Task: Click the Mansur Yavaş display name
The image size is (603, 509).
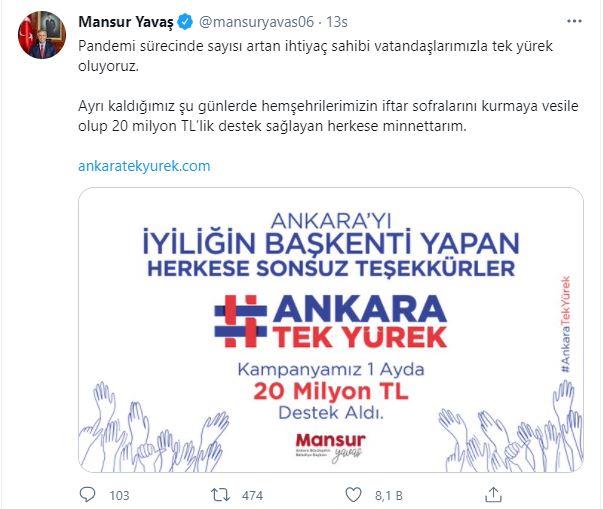Action: pyautogui.click(x=126, y=22)
